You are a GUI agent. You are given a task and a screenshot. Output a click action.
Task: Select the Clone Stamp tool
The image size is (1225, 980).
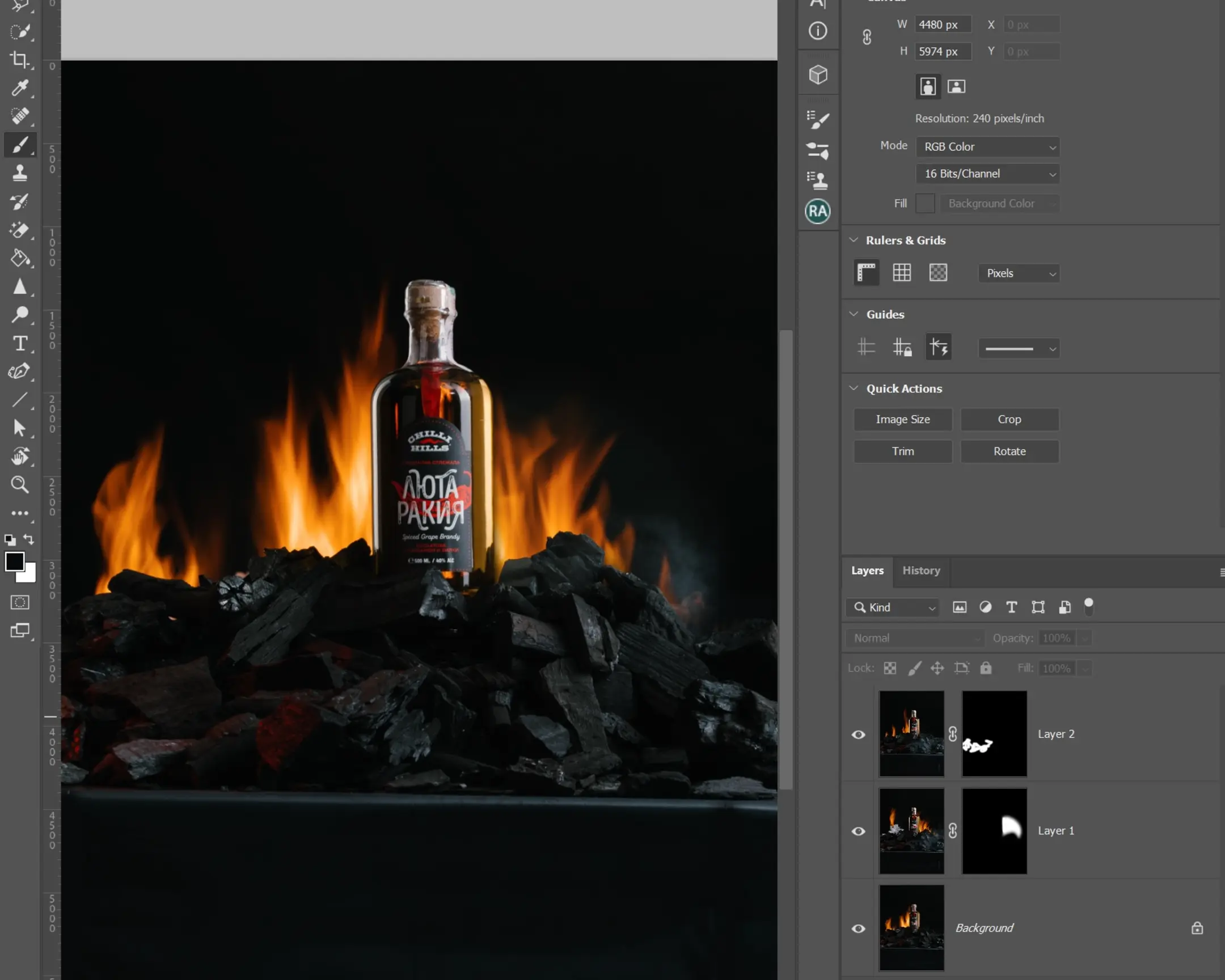tap(20, 174)
